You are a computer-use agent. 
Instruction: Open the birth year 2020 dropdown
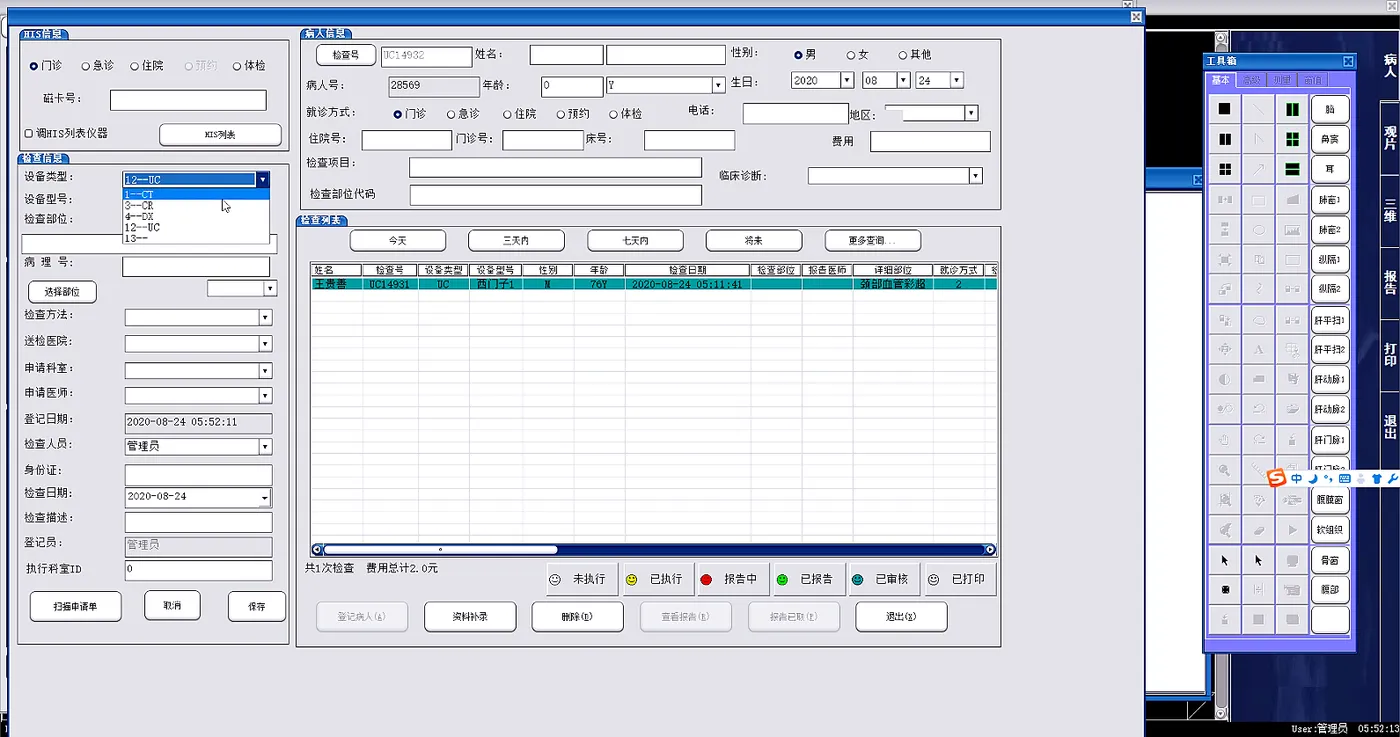click(x=847, y=80)
